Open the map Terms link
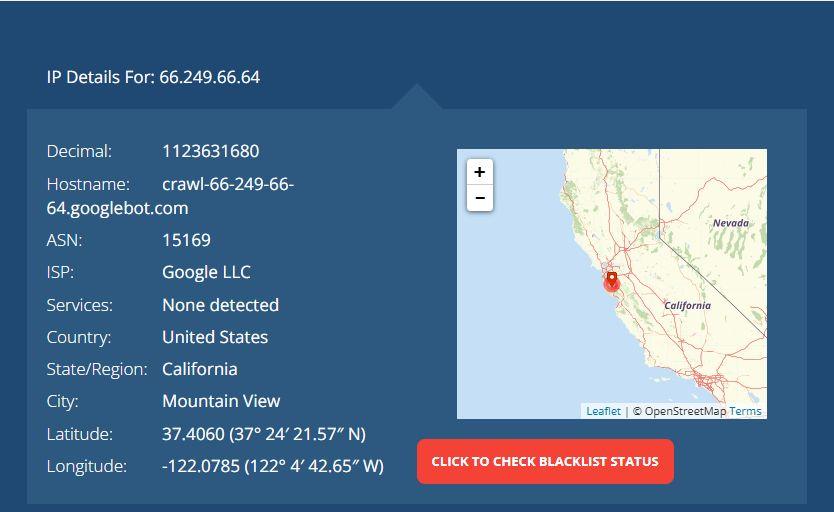This screenshot has width=834, height=512. pos(745,411)
